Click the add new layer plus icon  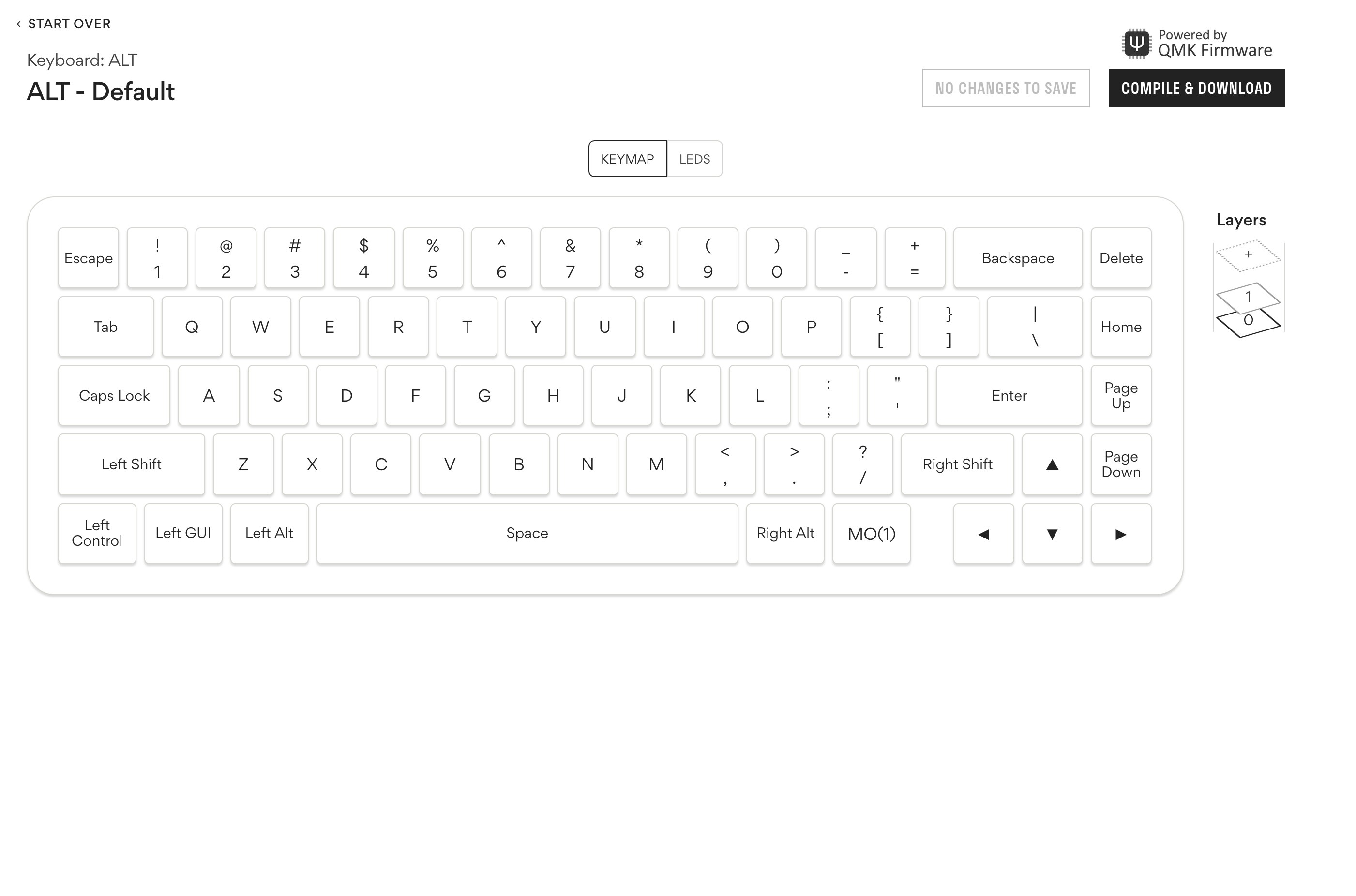(1248, 255)
